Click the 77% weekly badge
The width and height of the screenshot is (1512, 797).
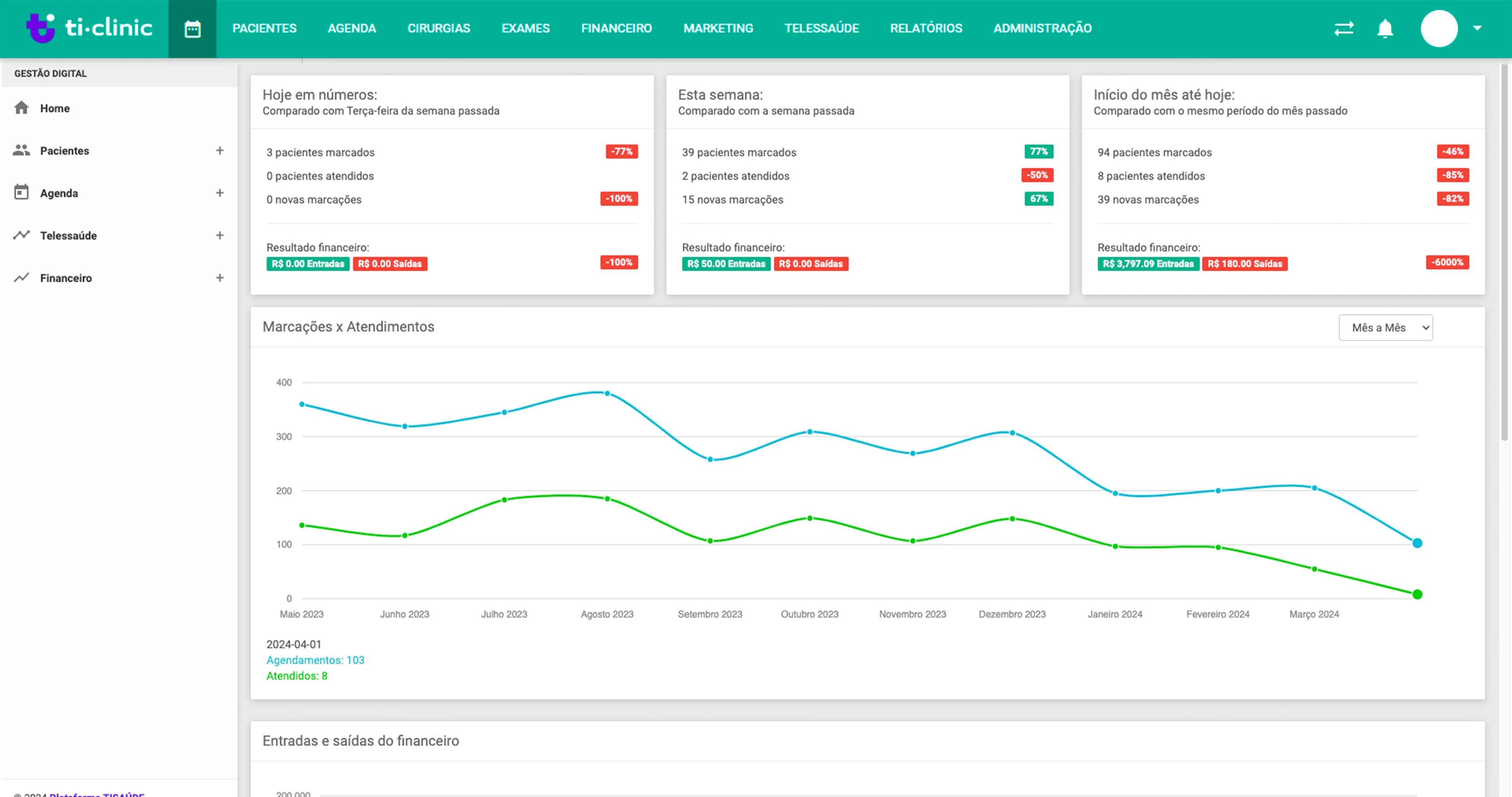point(1038,151)
